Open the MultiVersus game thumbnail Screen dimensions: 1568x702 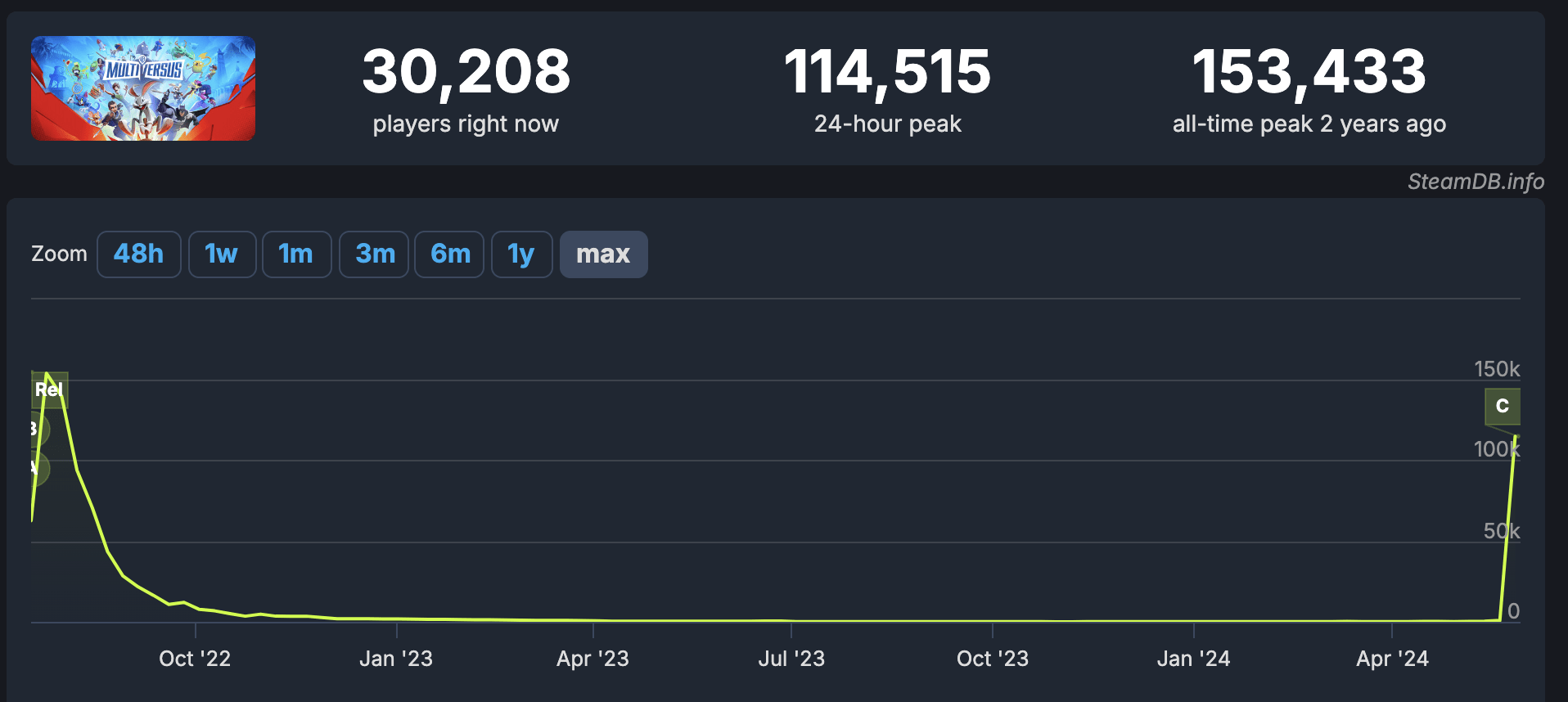pyautogui.click(x=143, y=88)
